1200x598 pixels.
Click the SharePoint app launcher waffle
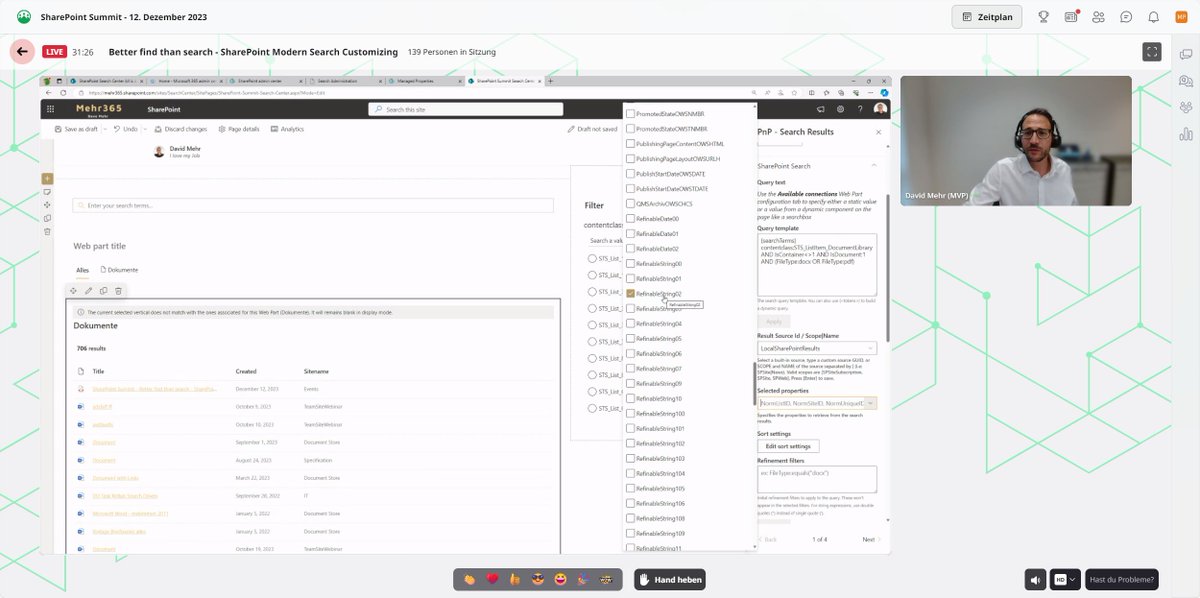51,109
